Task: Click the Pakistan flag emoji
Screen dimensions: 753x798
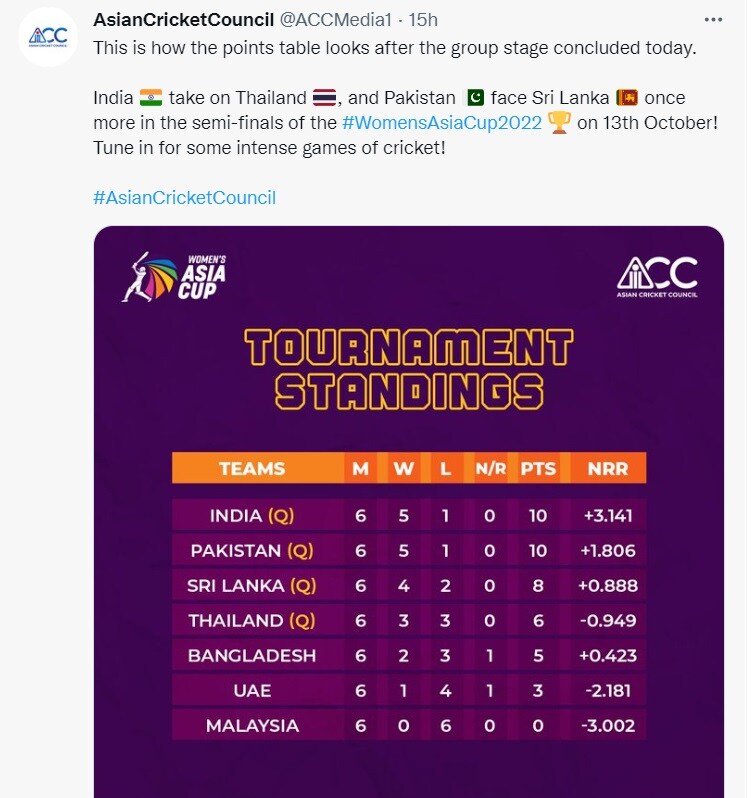Action: coord(475,98)
